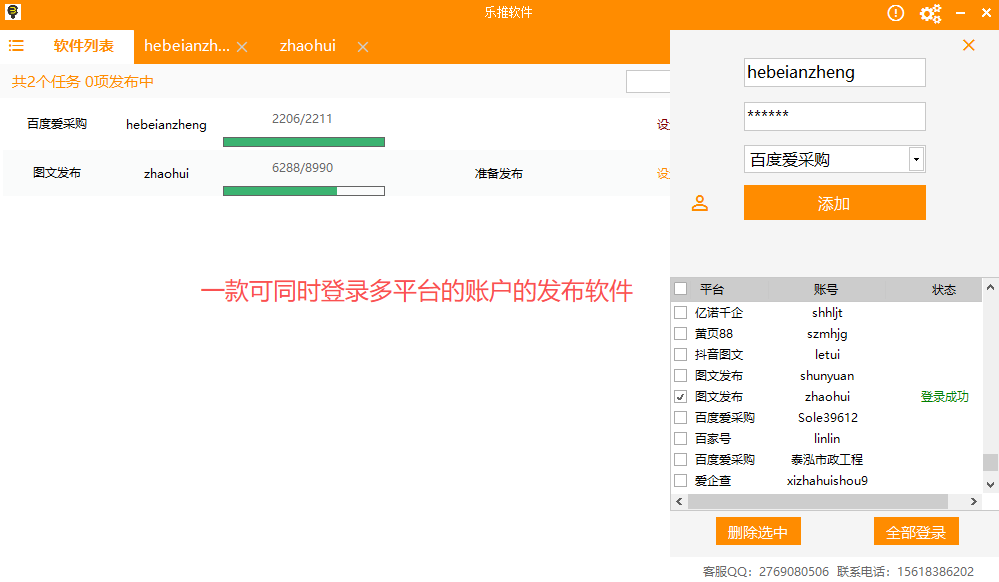
Task: Uncheck the zhaohui account checkbox
Action: (681, 396)
